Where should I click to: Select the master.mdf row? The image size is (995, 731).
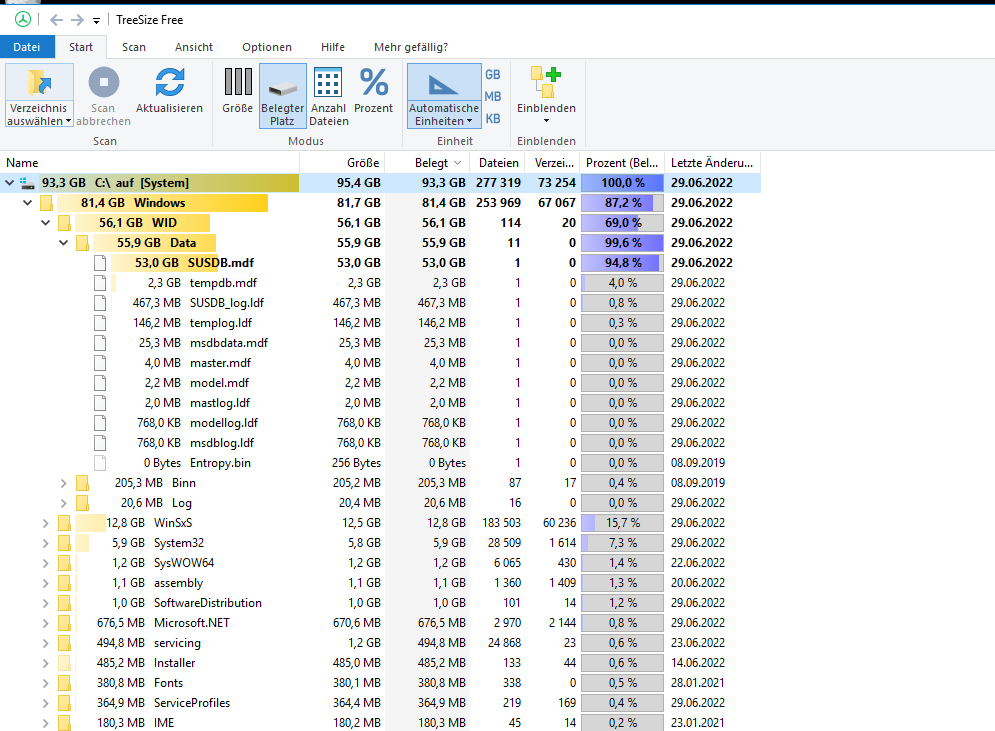point(380,363)
